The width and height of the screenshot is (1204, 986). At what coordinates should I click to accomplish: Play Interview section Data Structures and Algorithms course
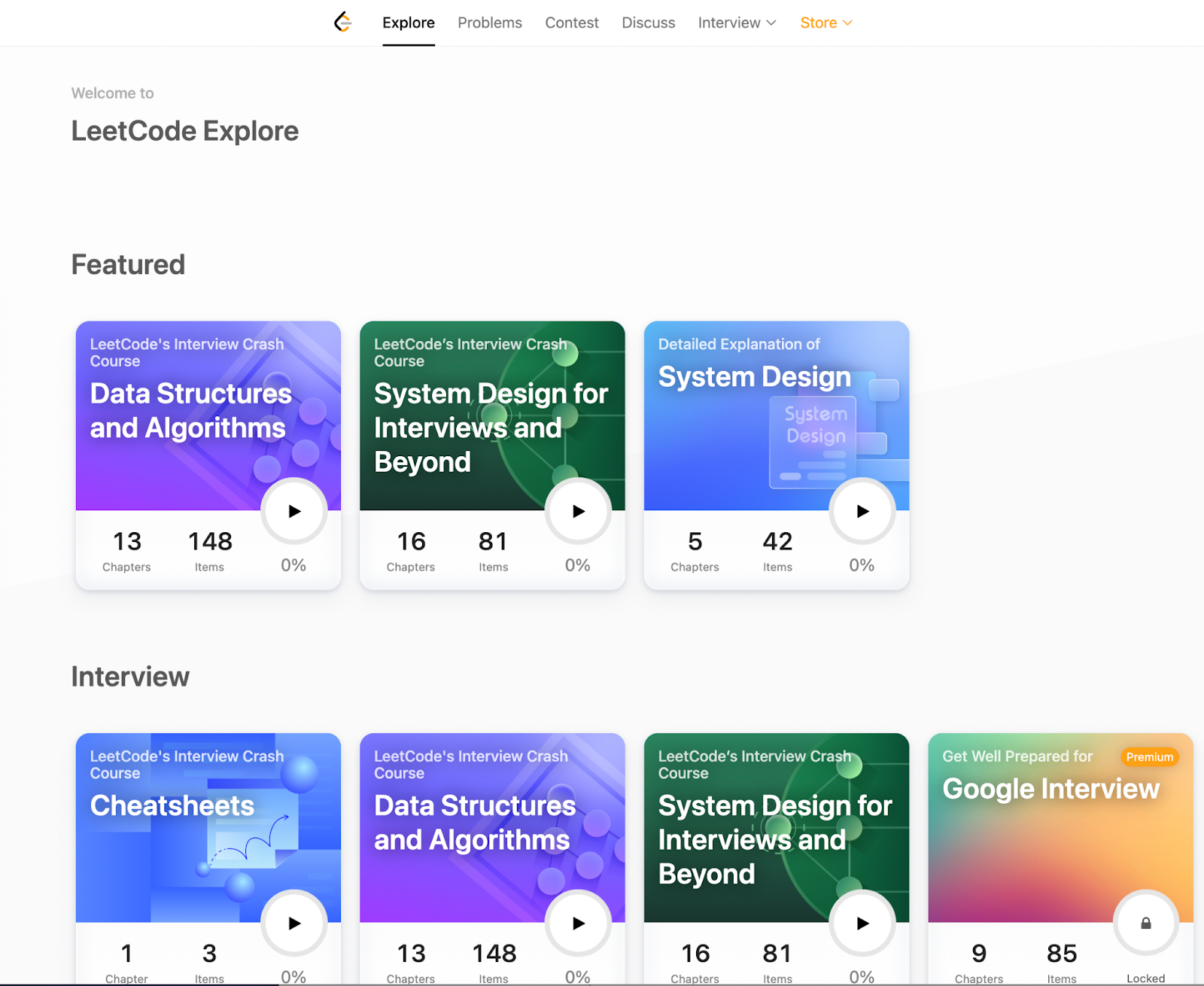click(578, 923)
